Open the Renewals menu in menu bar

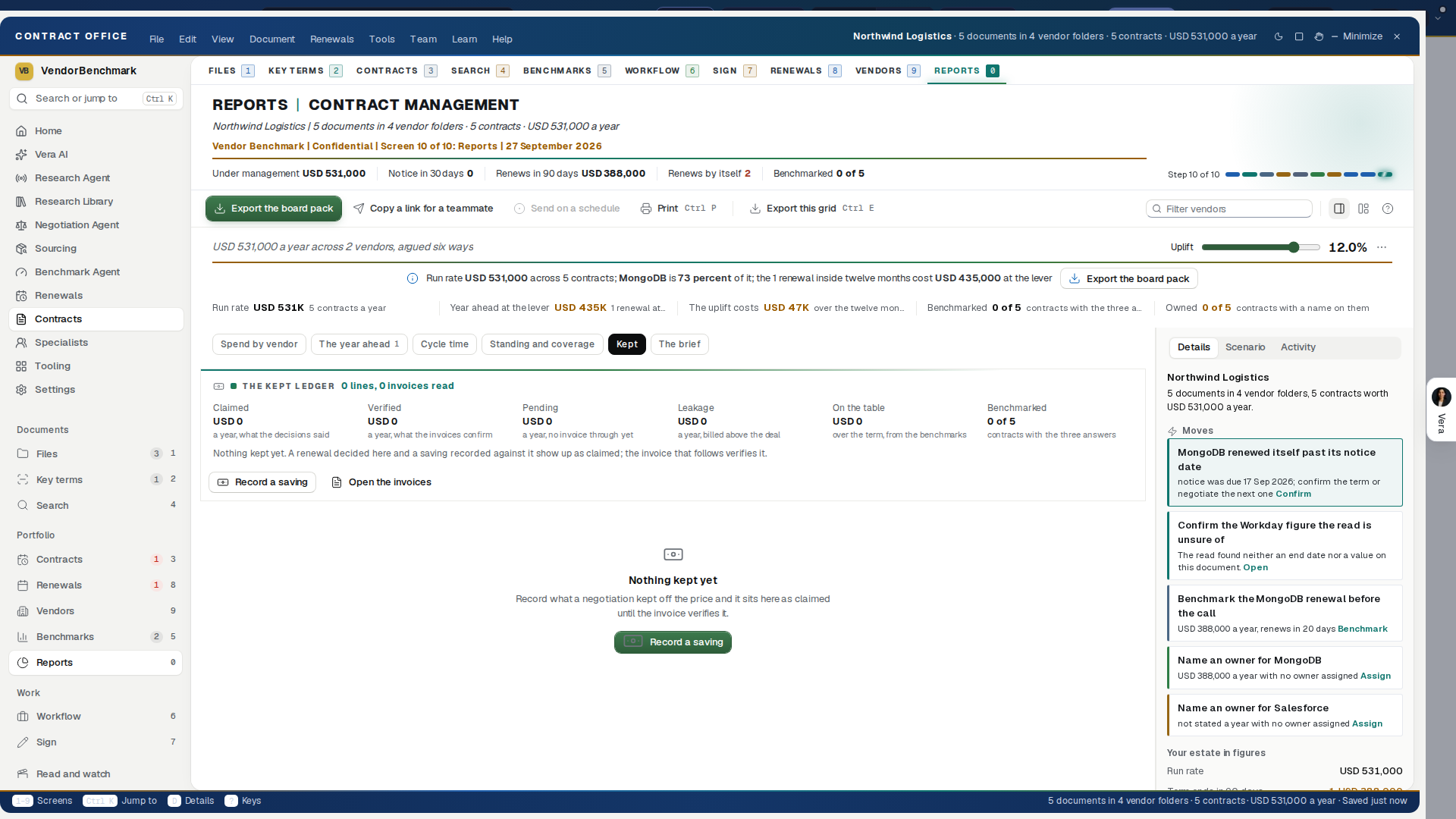pyautogui.click(x=331, y=39)
